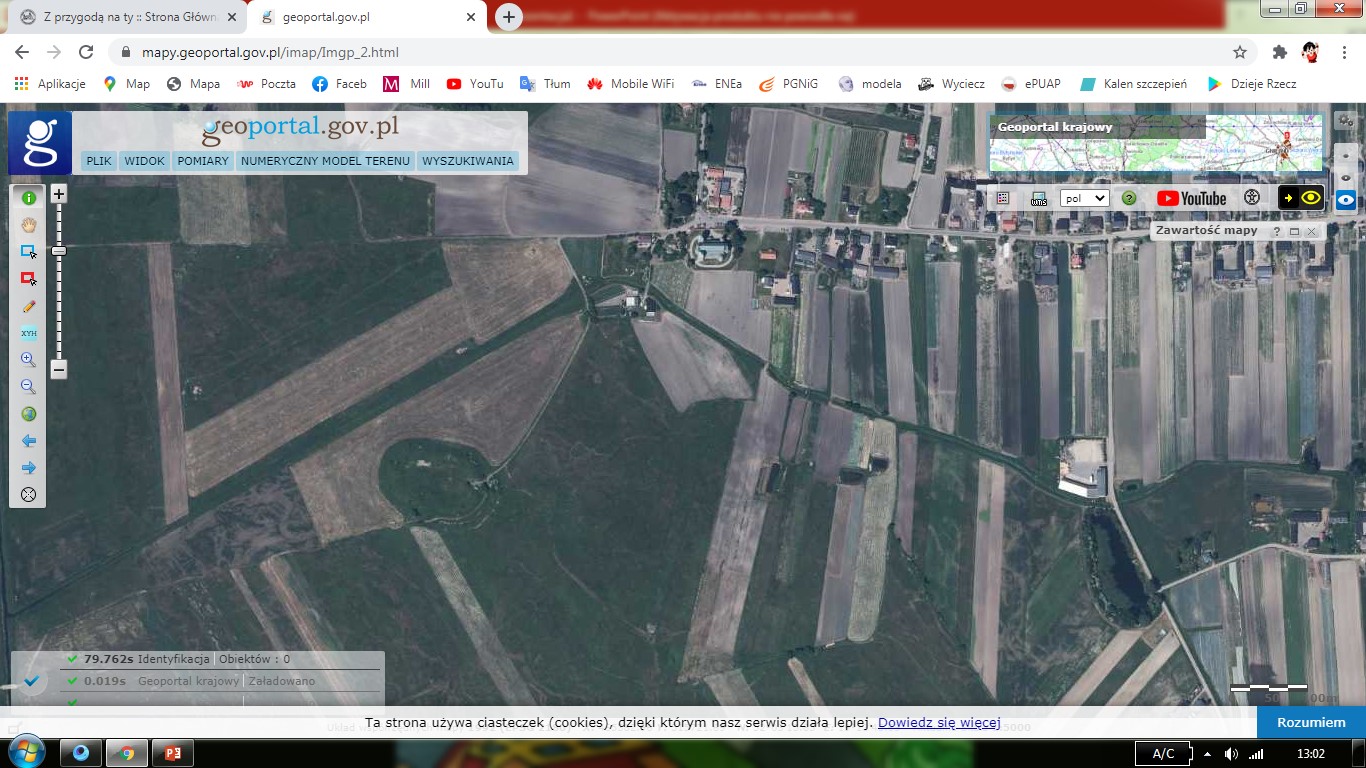Switch to the Z przygodą na ty tab
Image resolution: width=1366 pixels, height=768 pixels.
click(125, 17)
